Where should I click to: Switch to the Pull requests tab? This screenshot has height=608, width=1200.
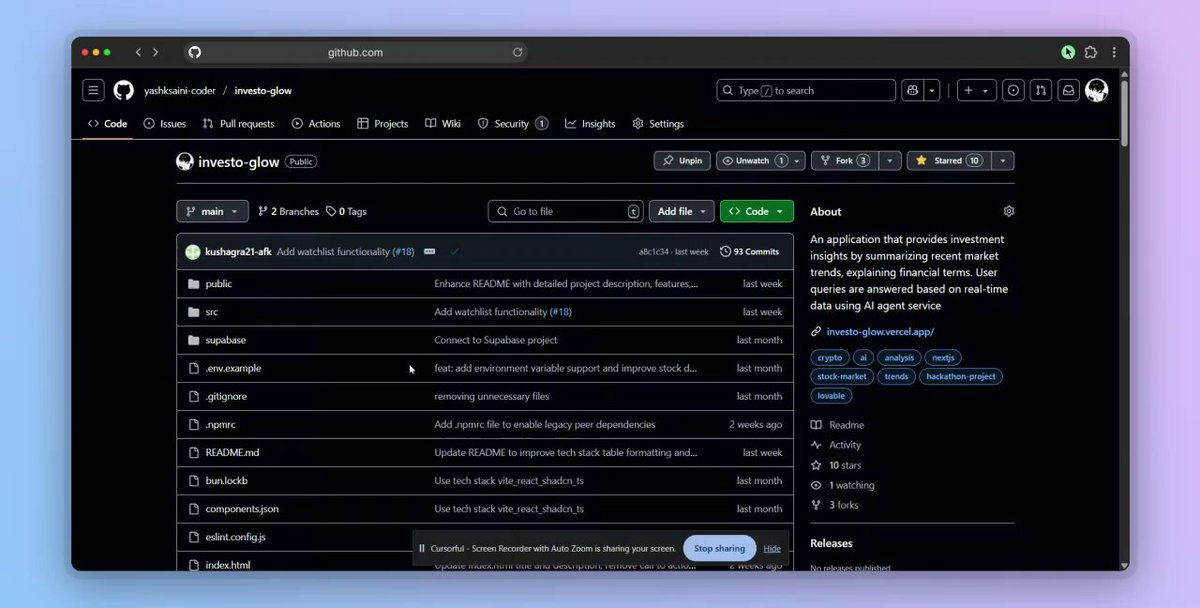[x=238, y=124]
